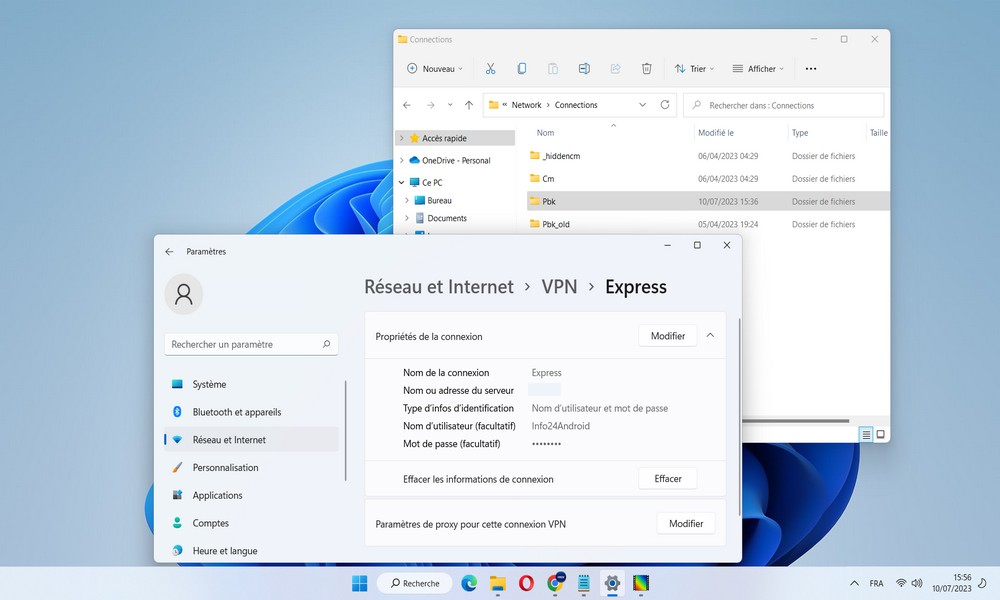Go to VPN via the breadcrumb

[559, 287]
